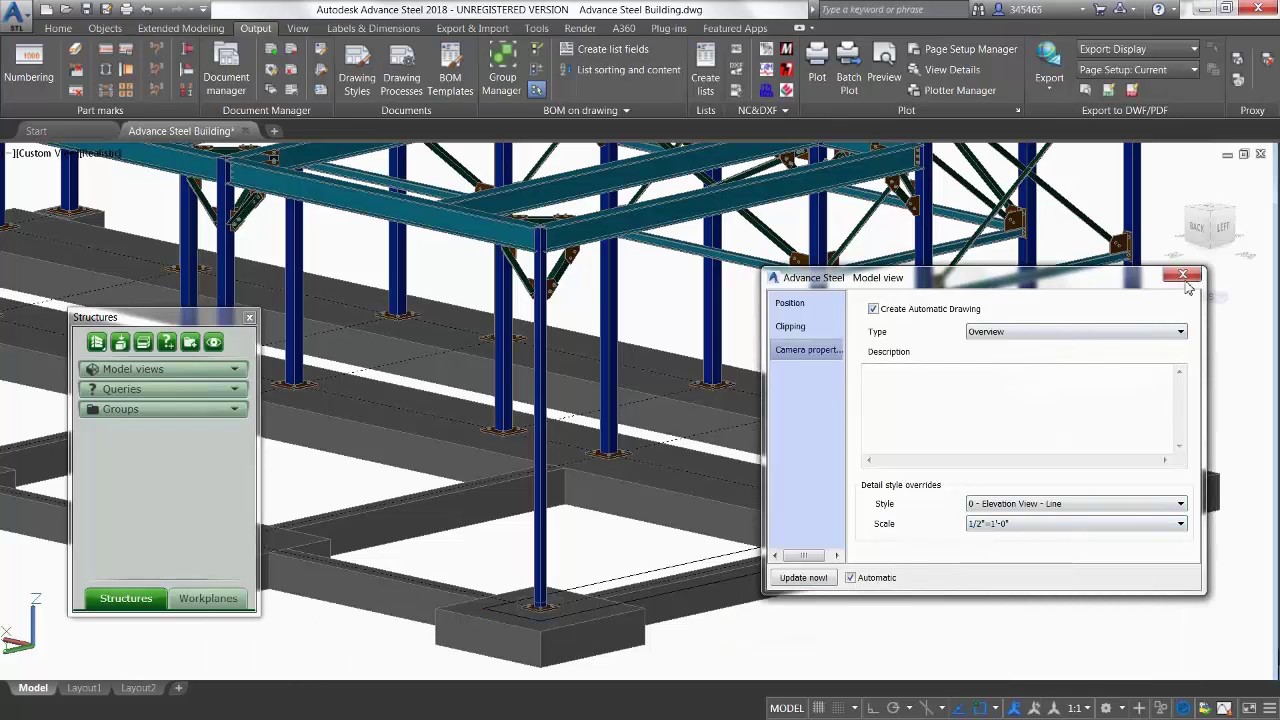This screenshot has height=720, width=1280.
Task: Open the Extended Modeling ribbon tab
Action: click(x=181, y=28)
